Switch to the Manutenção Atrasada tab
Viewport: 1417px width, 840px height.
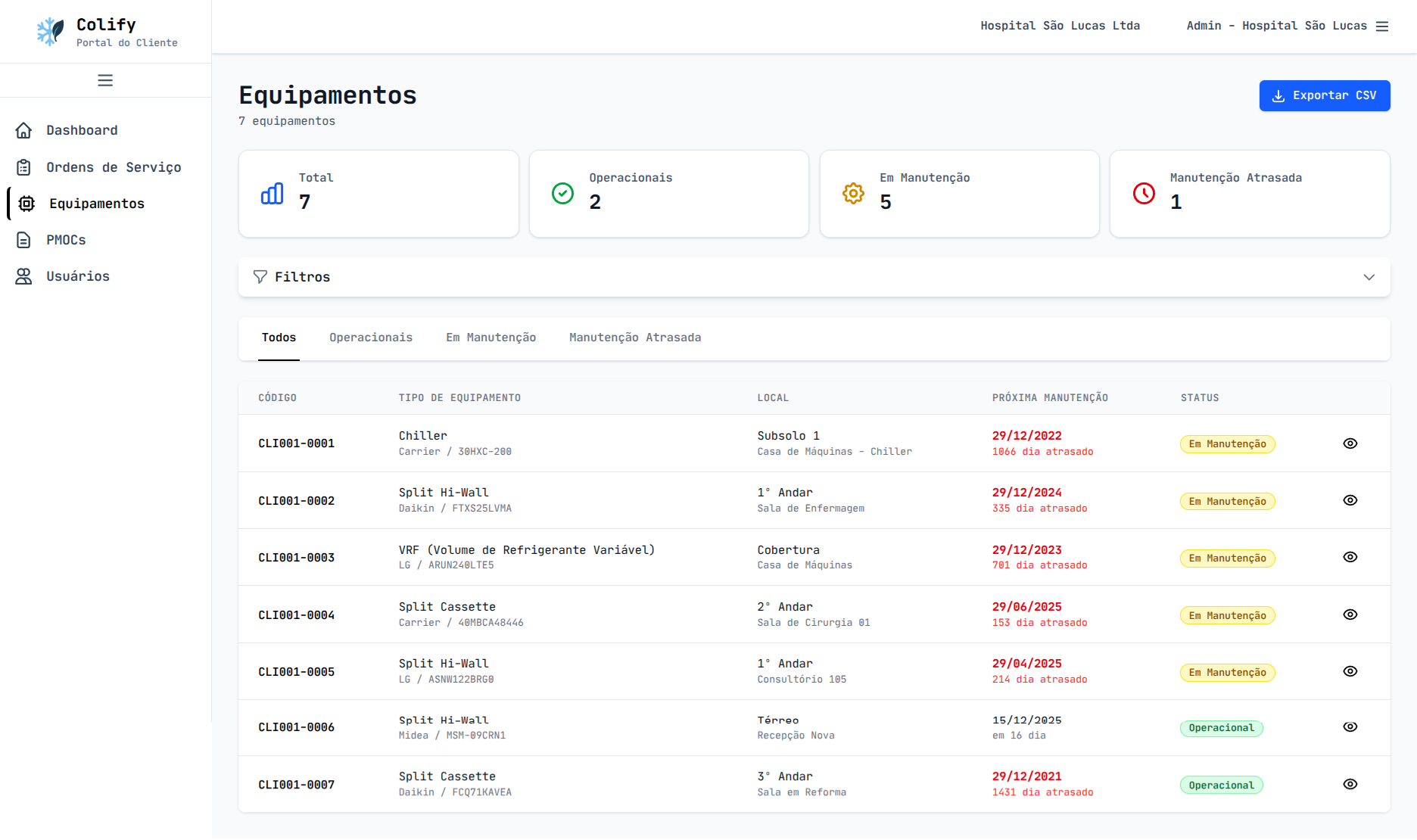(634, 338)
